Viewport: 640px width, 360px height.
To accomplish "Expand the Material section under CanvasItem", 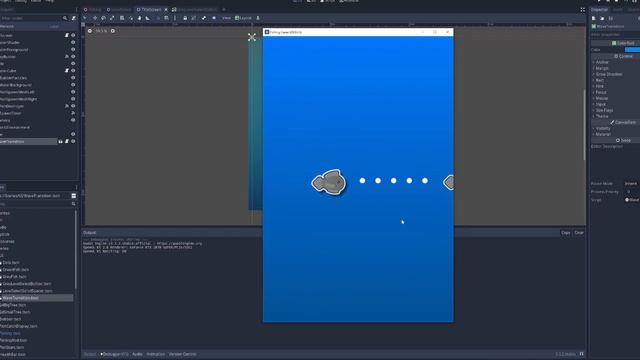I will click(602, 134).
